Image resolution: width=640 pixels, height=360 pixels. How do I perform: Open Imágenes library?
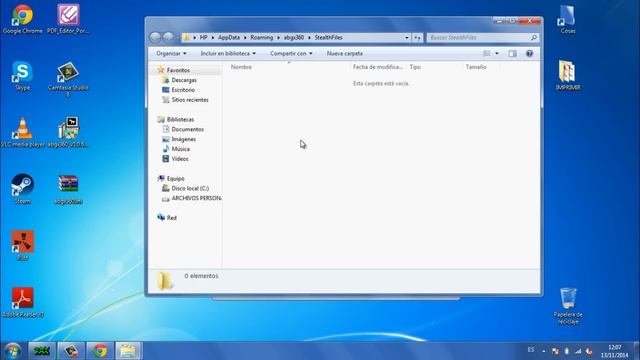pos(183,139)
